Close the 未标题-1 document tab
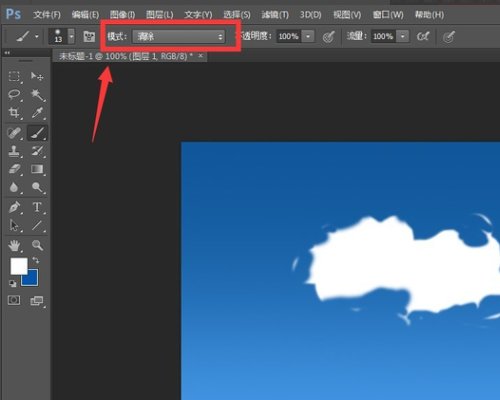The image size is (500, 400). 200,56
